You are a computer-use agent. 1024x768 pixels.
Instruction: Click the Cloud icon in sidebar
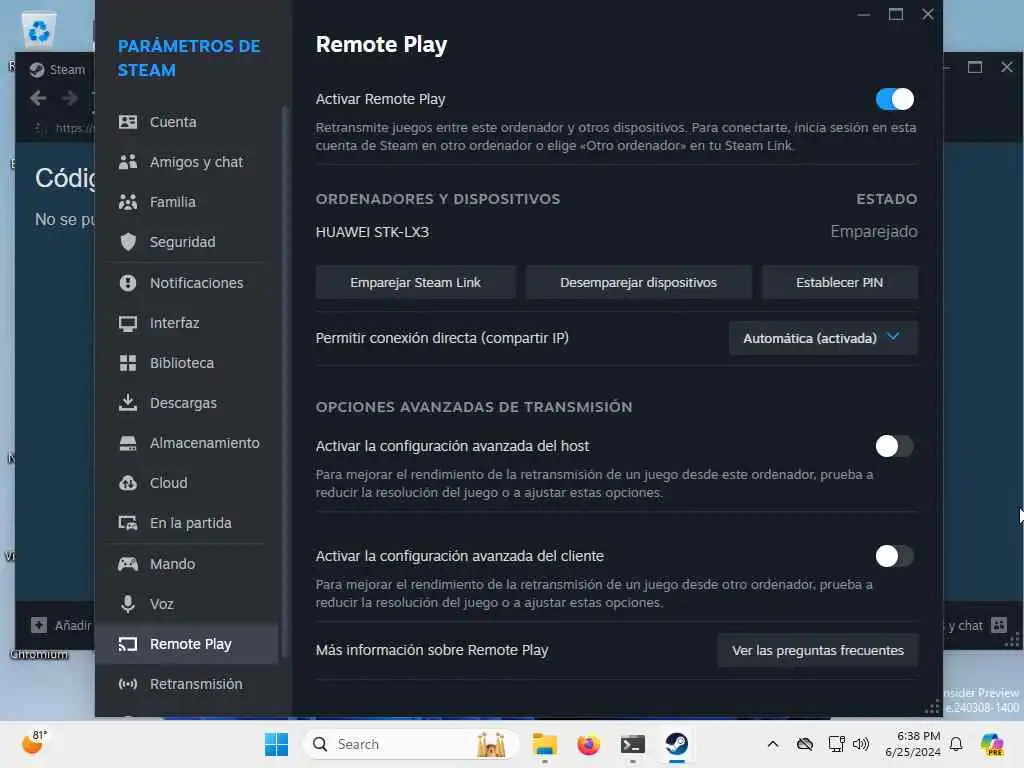[128, 483]
